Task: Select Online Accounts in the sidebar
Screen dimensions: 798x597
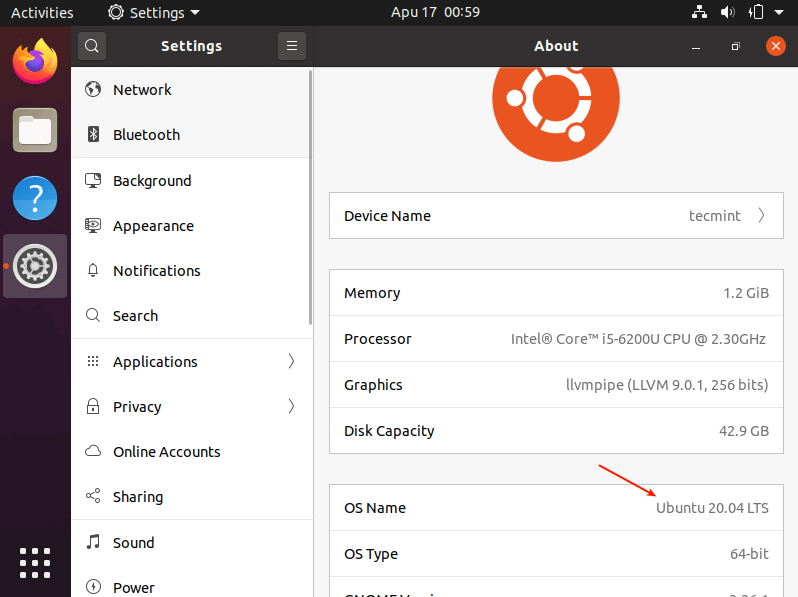Action: coord(167,452)
